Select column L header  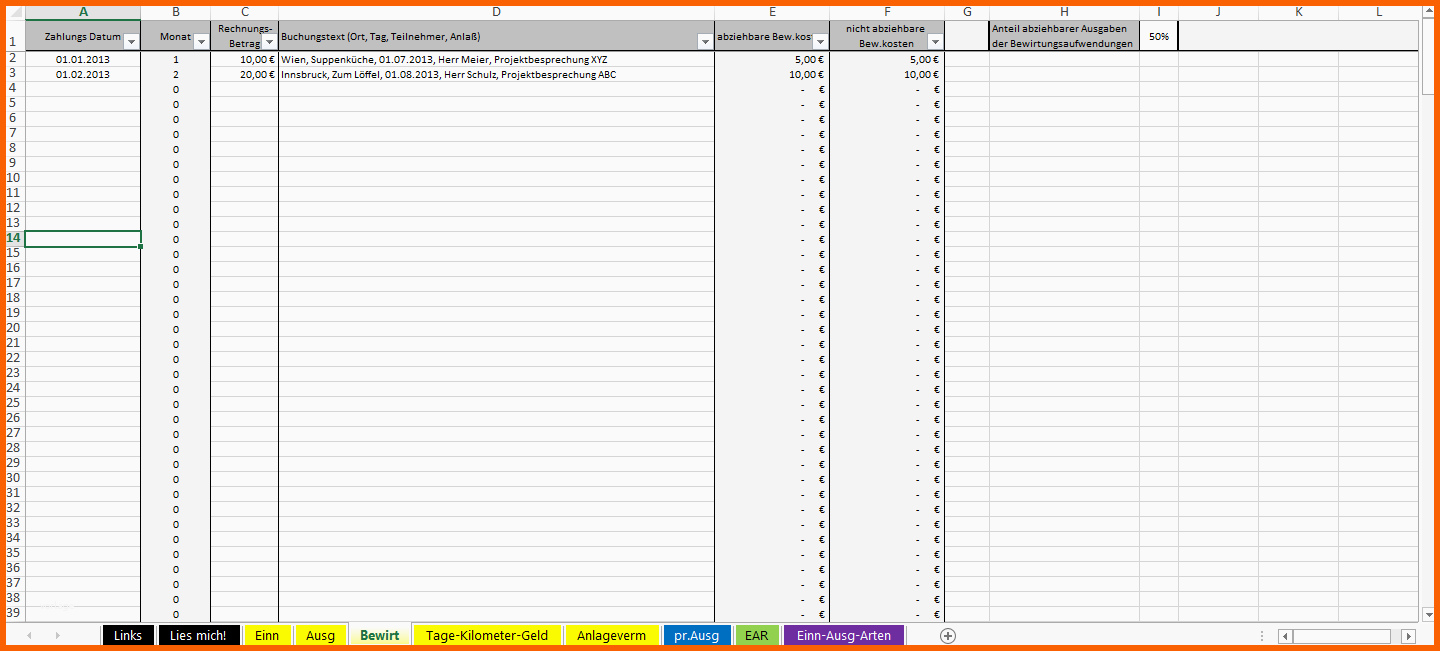(1379, 12)
